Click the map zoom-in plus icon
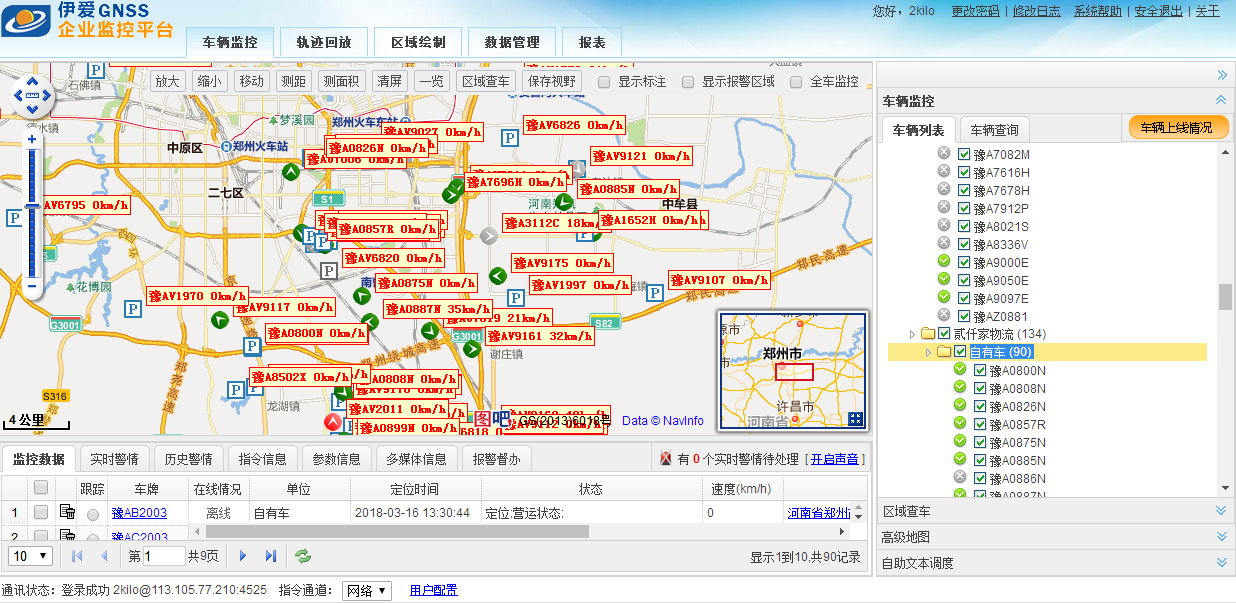The height and width of the screenshot is (603, 1236). [x=32, y=140]
